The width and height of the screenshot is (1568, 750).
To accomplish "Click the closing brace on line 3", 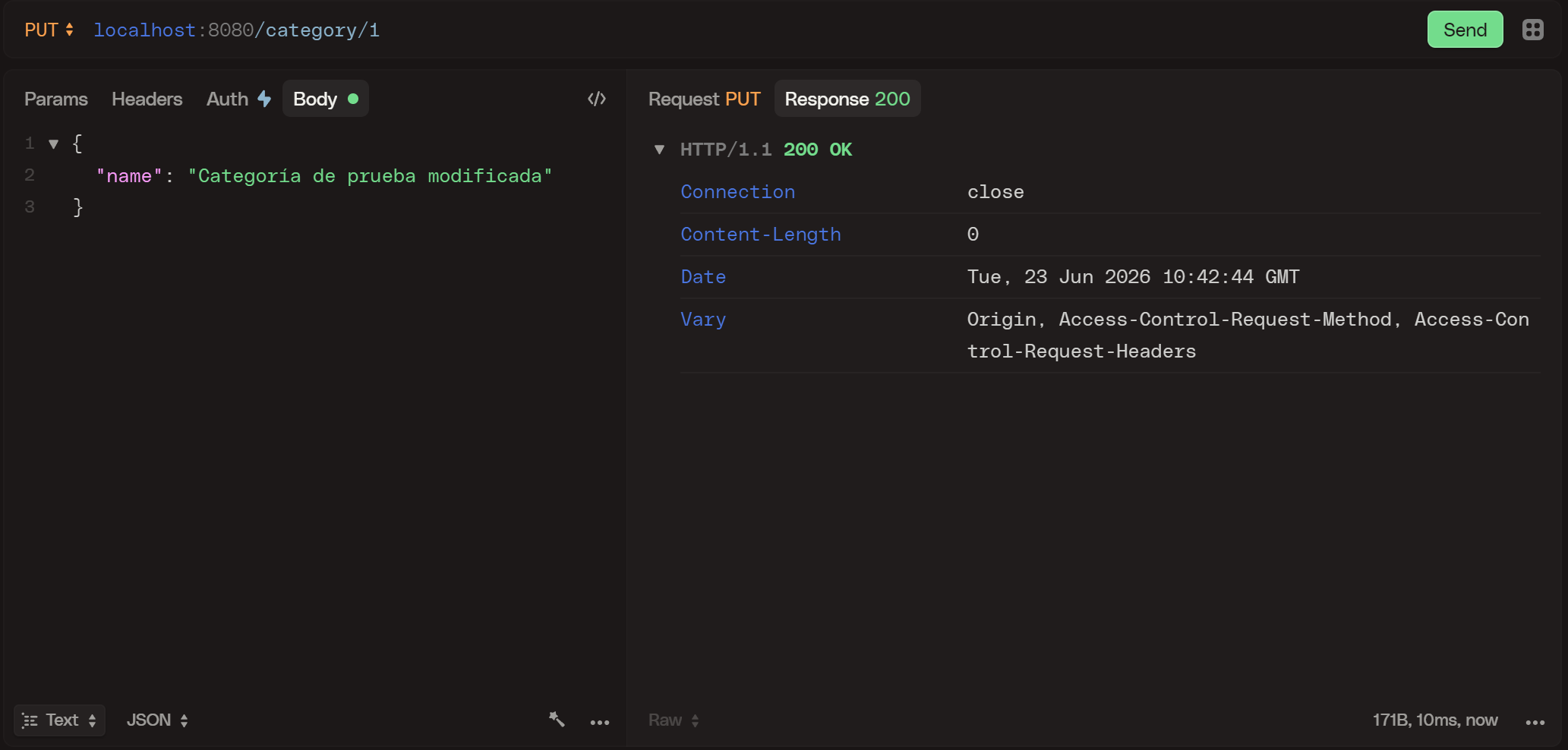I will 77,207.
